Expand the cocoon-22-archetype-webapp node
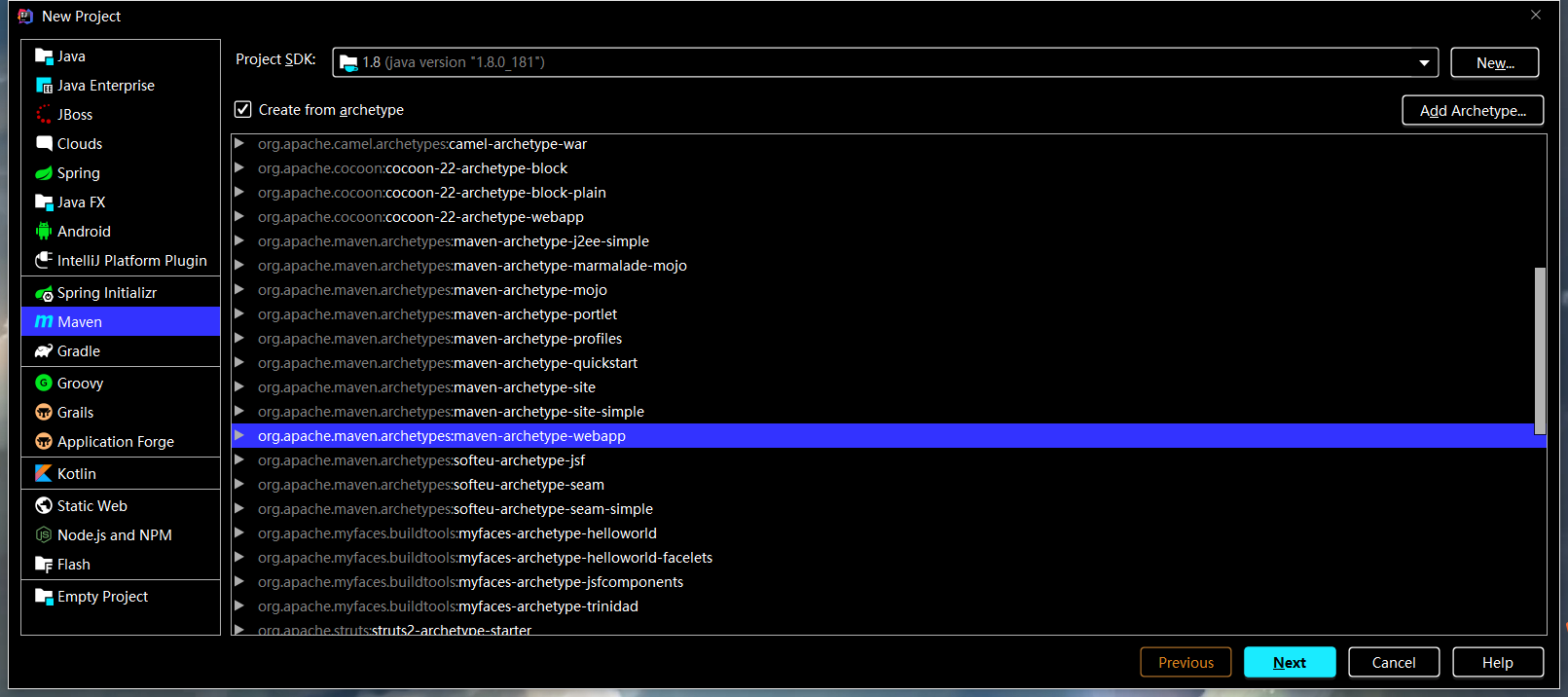This screenshot has width=1568, height=697. tap(239, 217)
